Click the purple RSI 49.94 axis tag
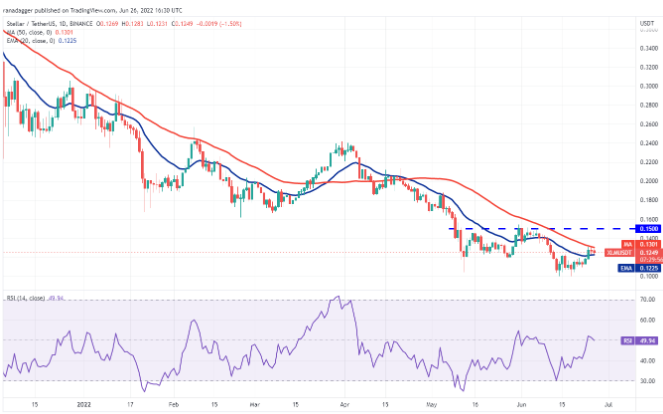663x414 pixels. click(x=640, y=340)
